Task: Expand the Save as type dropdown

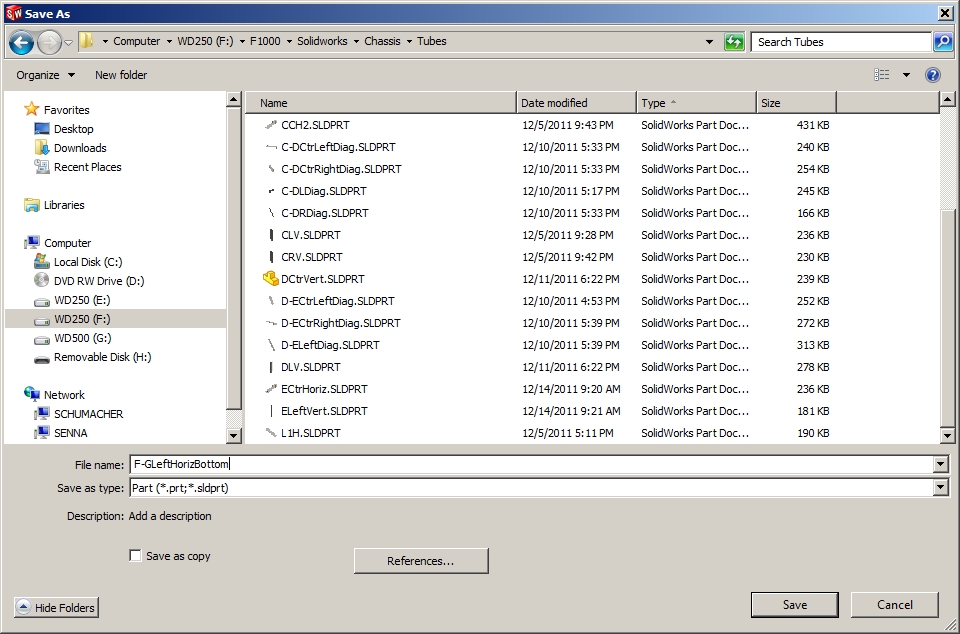Action: coord(940,488)
